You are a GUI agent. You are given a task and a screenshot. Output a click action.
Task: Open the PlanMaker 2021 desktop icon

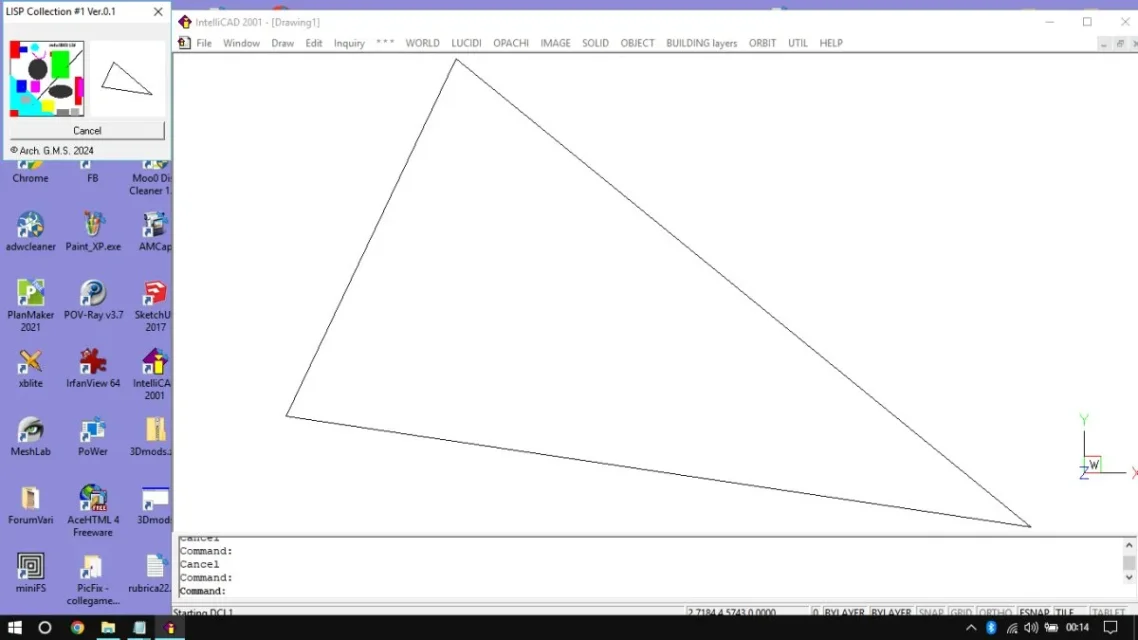tap(30, 305)
